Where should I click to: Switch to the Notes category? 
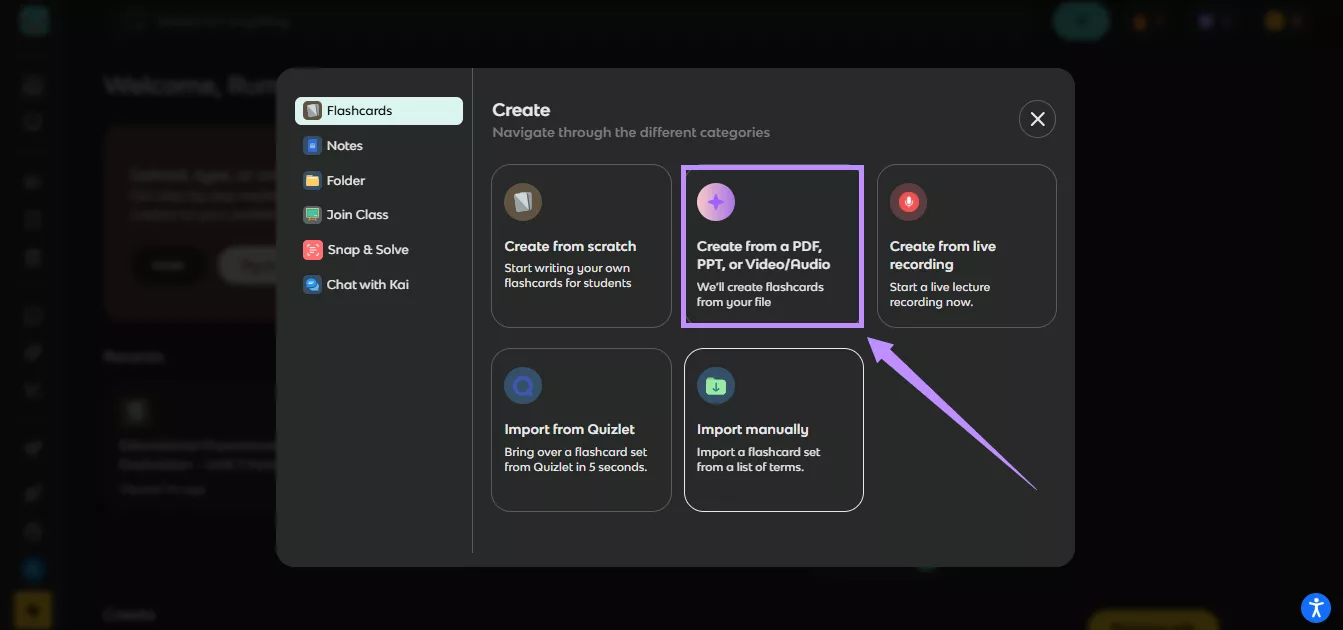(x=344, y=145)
